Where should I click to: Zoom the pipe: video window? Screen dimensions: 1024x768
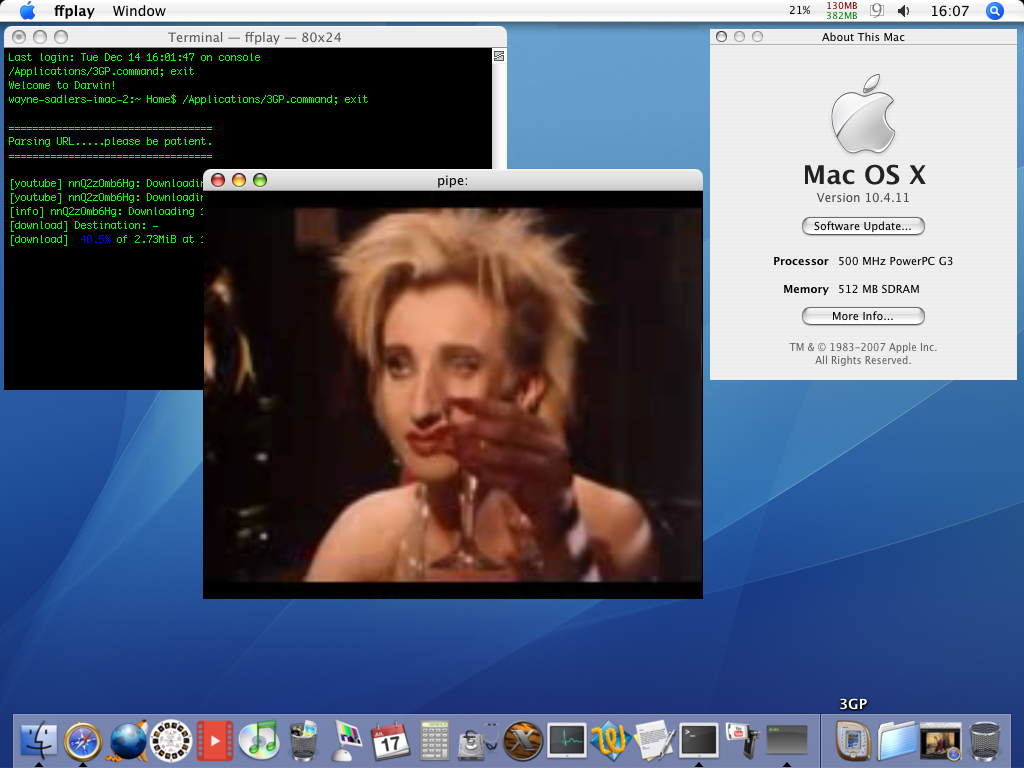click(260, 180)
